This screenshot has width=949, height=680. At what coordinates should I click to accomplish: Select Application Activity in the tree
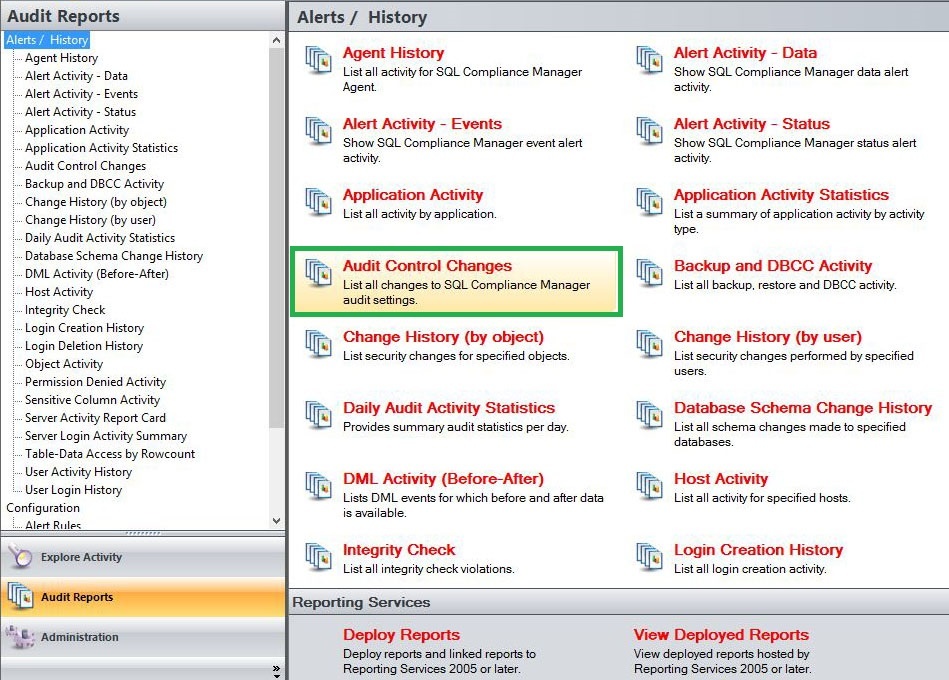(77, 130)
